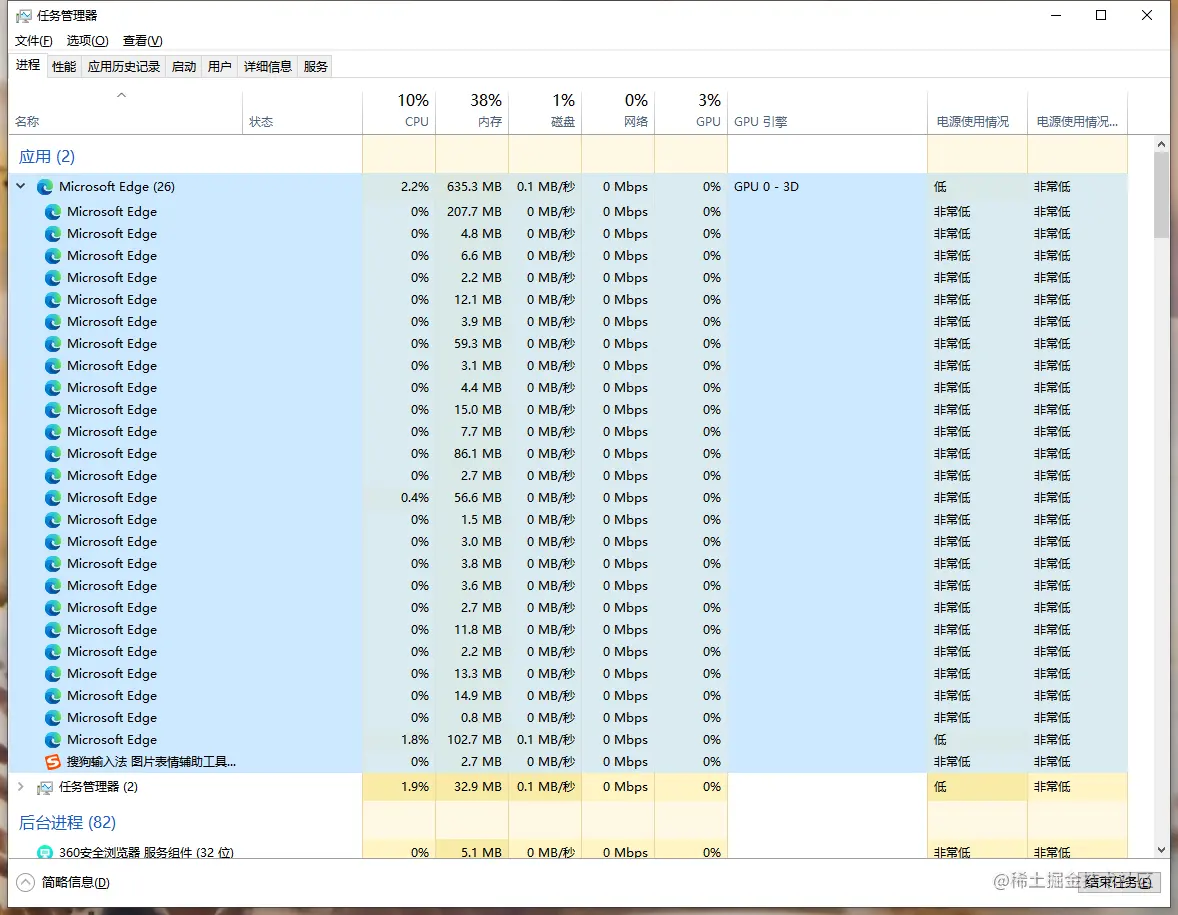Click the Task Manager title bar icon

pos(23,15)
